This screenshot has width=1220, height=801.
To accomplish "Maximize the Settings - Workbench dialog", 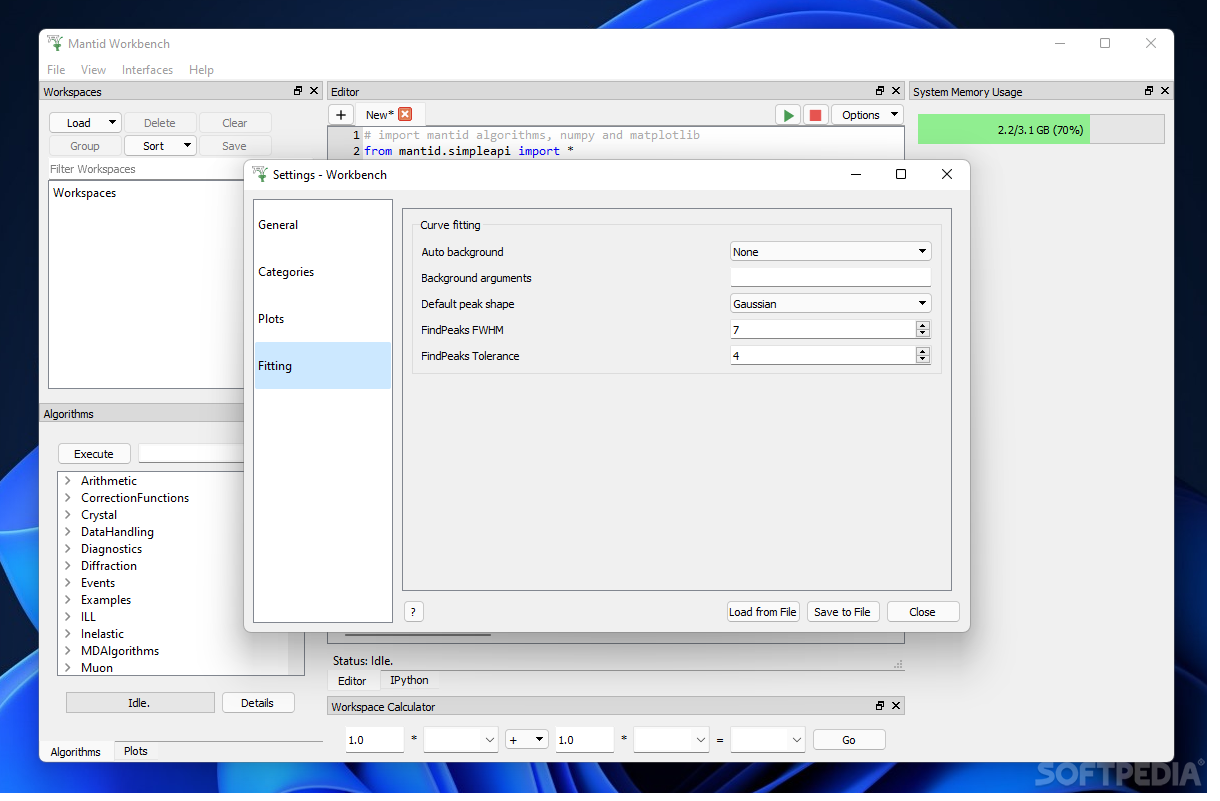I will coord(900,174).
